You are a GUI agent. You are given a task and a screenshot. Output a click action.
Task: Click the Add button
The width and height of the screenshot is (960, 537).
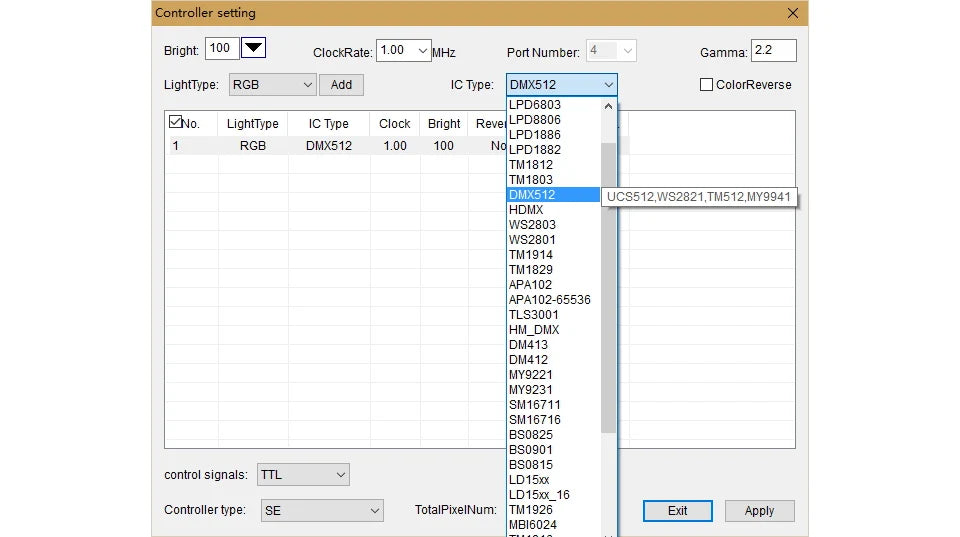(341, 84)
